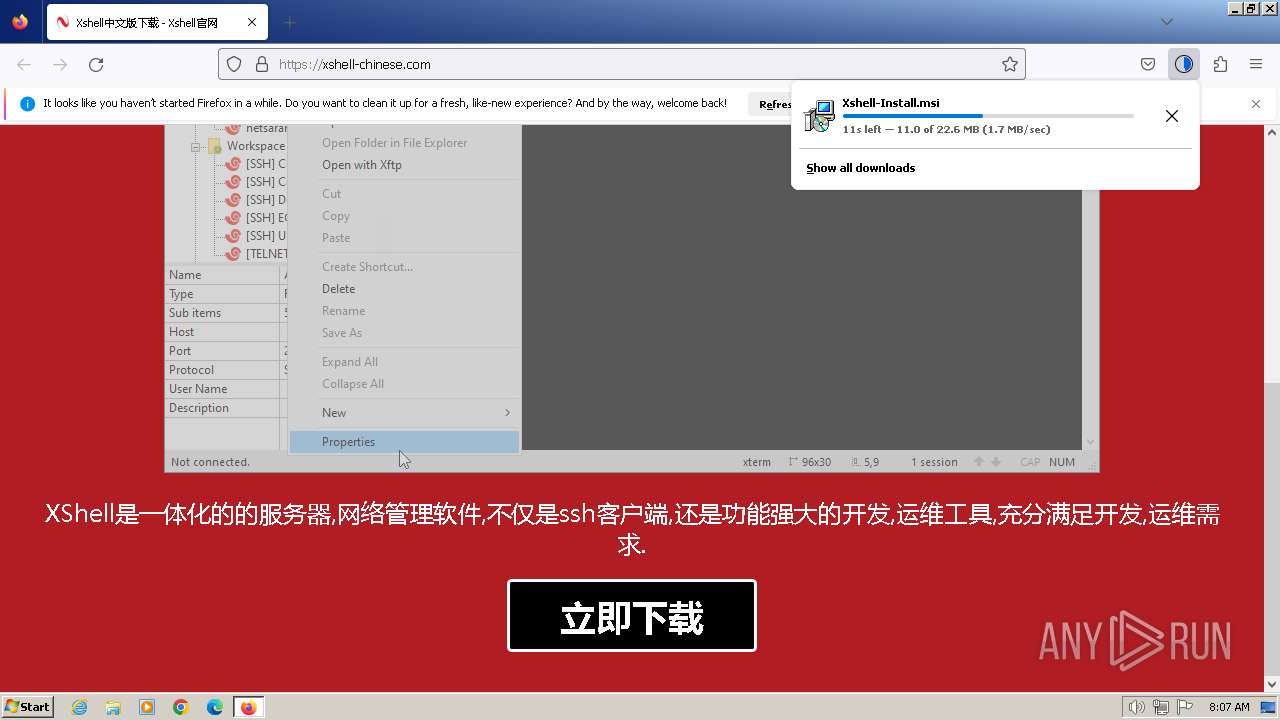Bookmark this page with star icon
Viewport: 1280px width, 720px height.
coord(1010,64)
